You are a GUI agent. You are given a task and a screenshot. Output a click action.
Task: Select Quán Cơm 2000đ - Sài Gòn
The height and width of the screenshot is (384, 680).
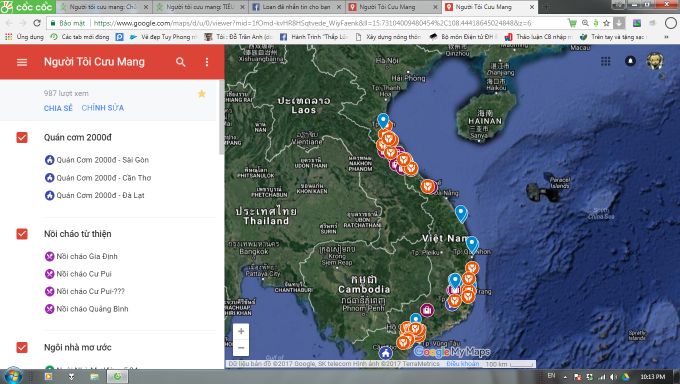pyautogui.click(x=97, y=160)
